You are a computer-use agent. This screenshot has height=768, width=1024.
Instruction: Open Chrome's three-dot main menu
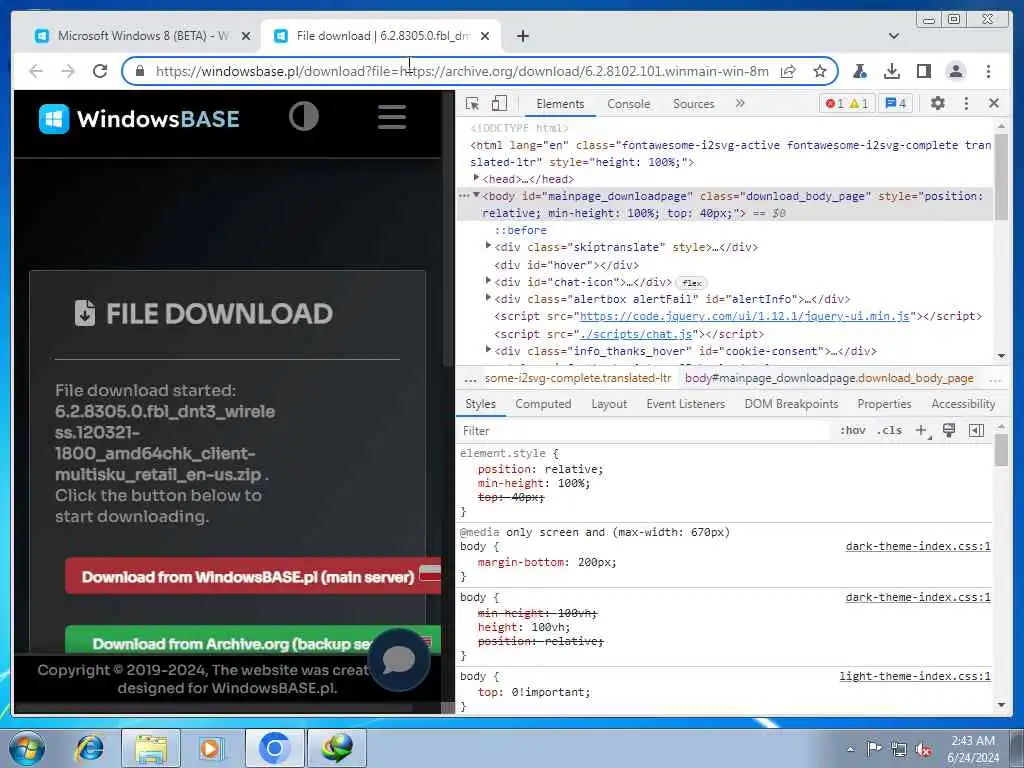click(x=988, y=71)
